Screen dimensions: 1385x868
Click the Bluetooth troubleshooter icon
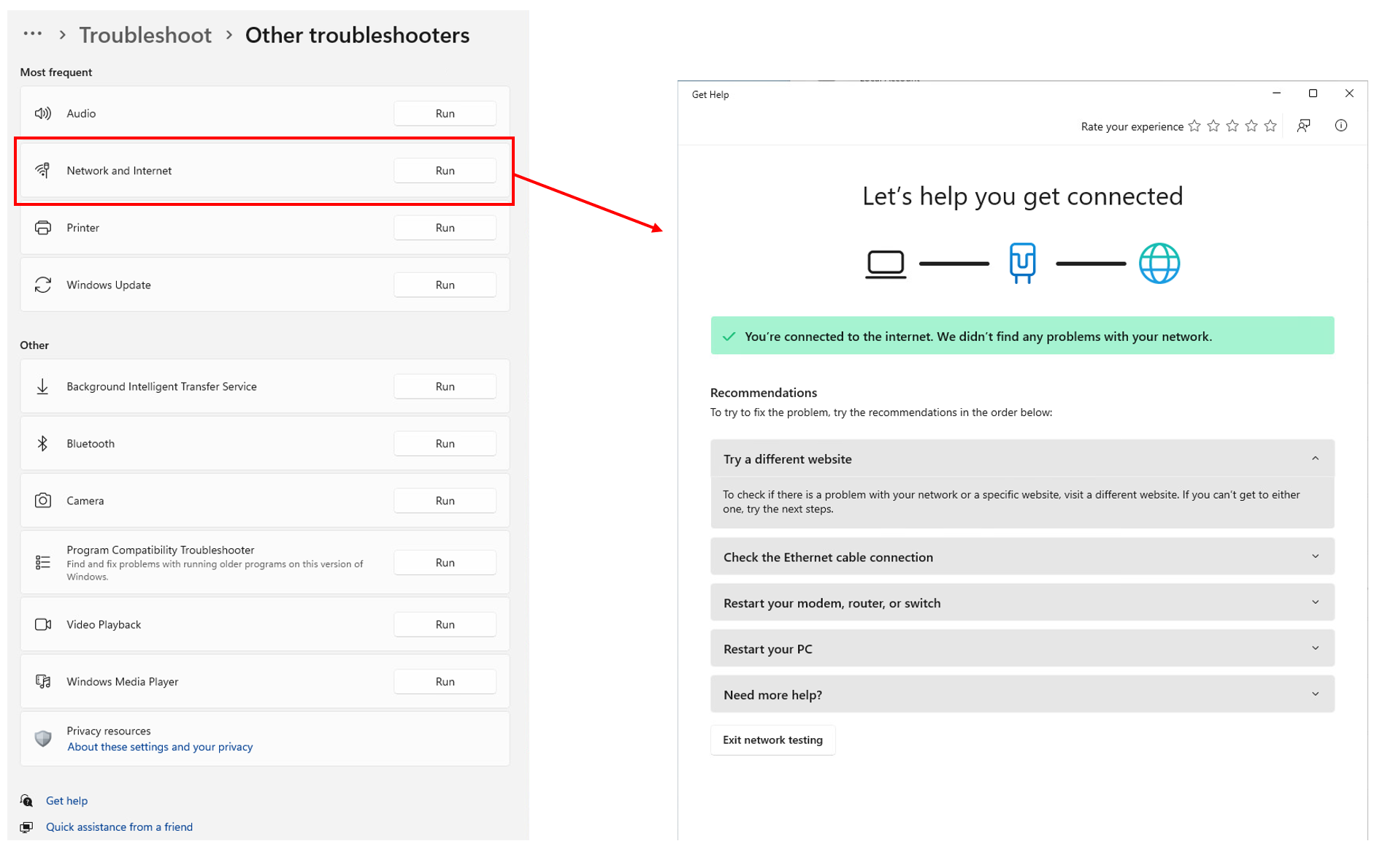click(x=43, y=444)
